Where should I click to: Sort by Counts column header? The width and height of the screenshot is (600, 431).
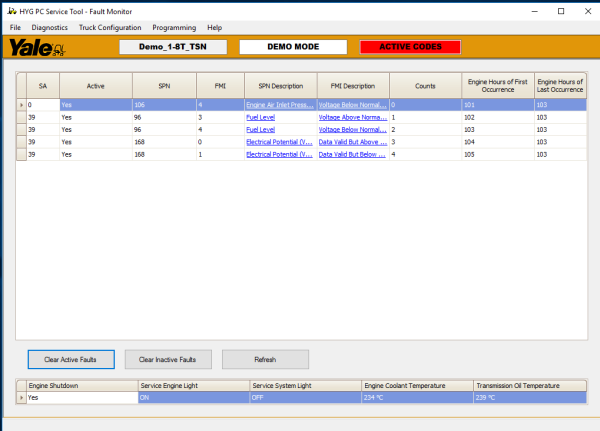click(x=426, y=86)
